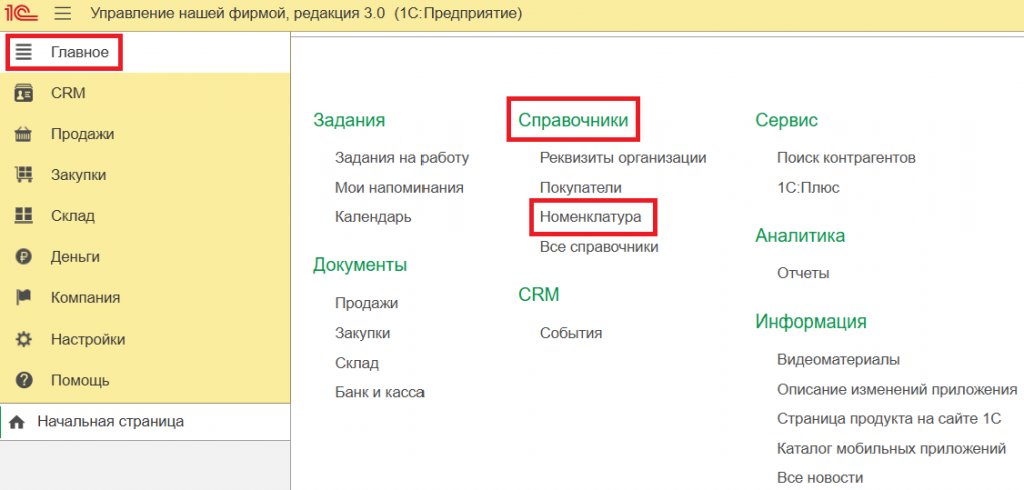The width and height of the screenshot is (1024, 490).
Task: Click the green CRM group heading
Action: tap(539, 295)
